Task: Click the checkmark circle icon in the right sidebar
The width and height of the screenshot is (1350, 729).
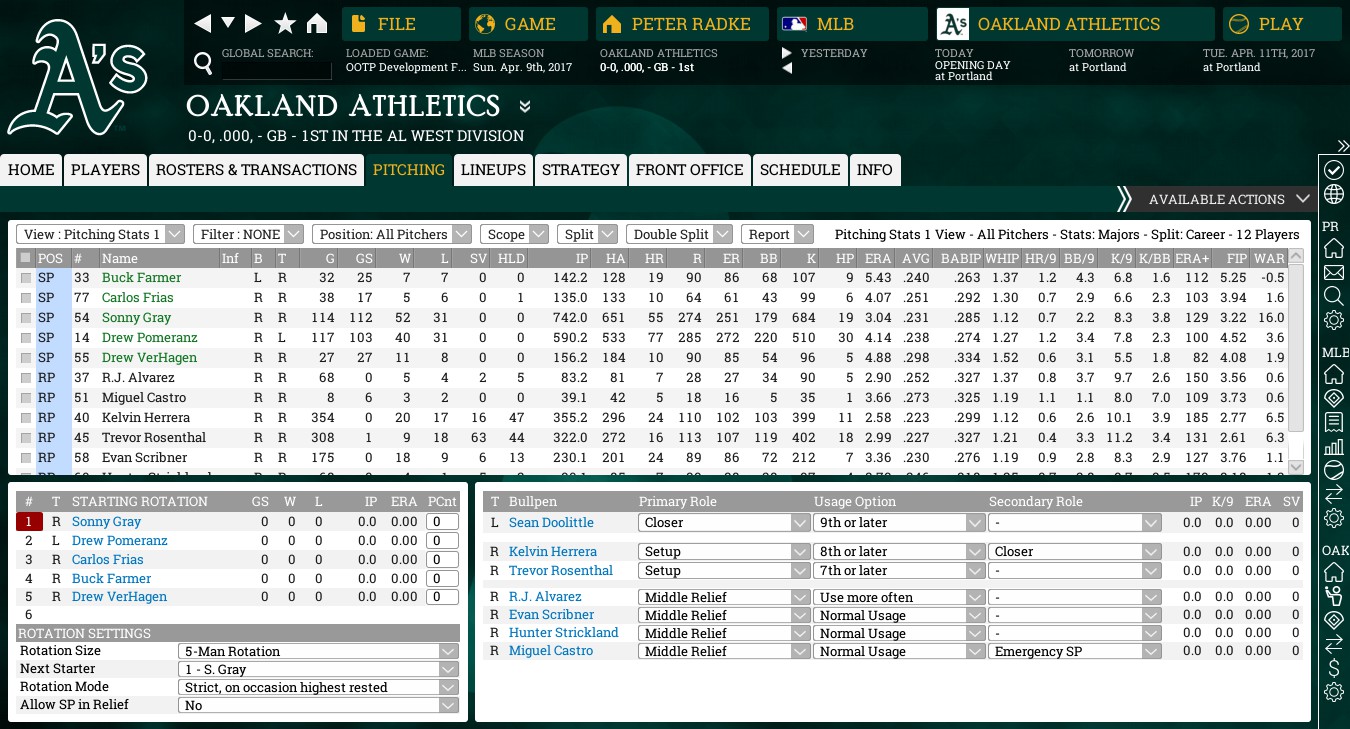Action: 1333,169
